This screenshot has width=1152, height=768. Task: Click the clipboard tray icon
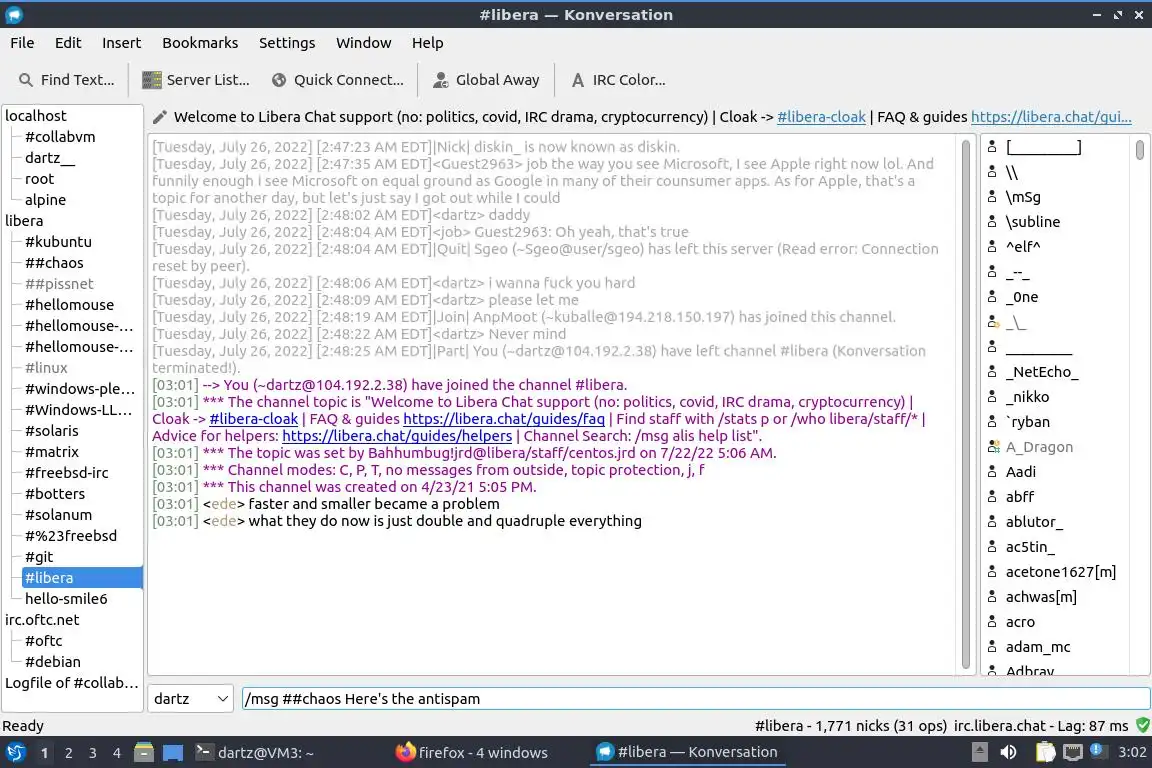[x=1045, y=752]
